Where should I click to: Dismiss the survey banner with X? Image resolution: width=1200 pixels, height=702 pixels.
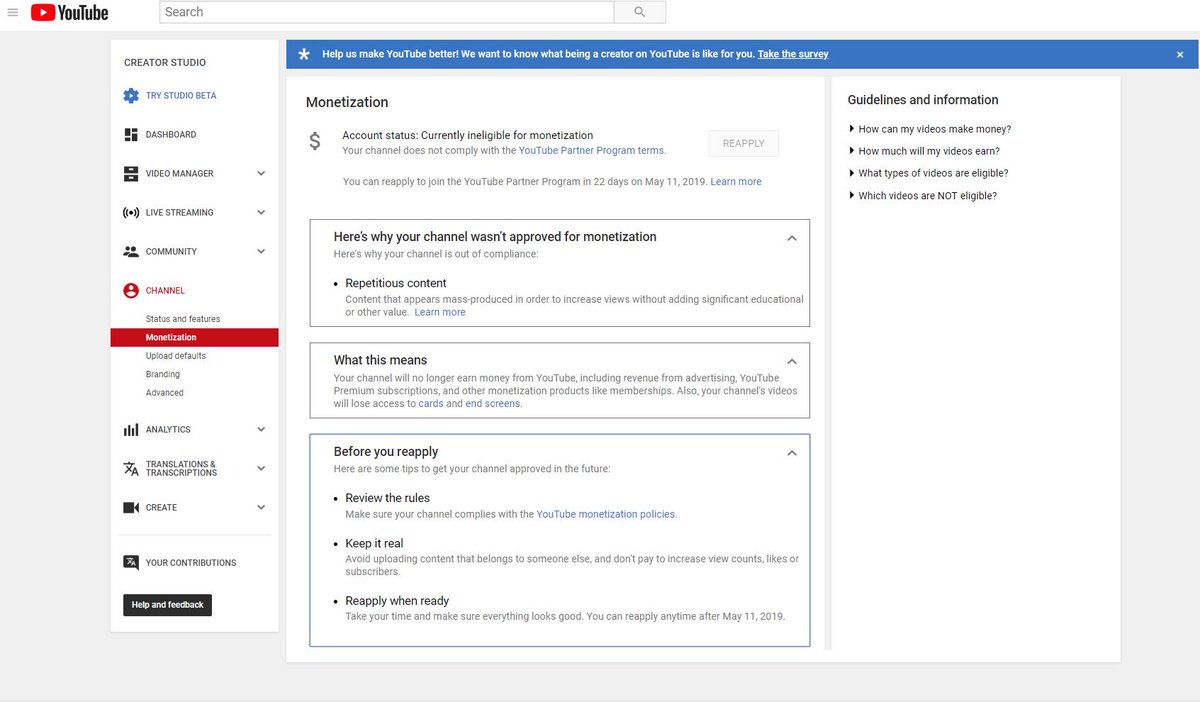[x=1180, y=54]
